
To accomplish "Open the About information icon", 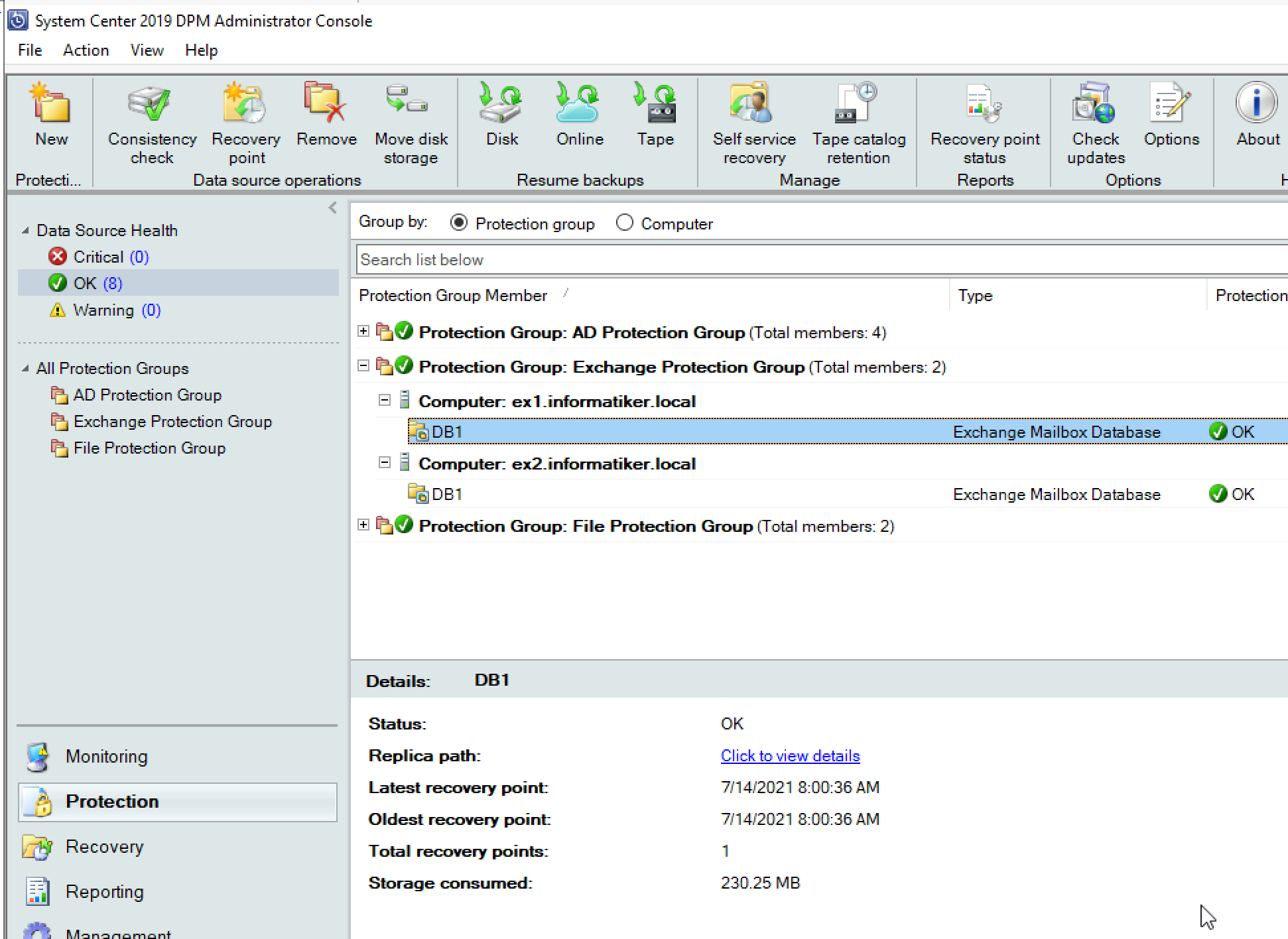I will coord(1257,103).
